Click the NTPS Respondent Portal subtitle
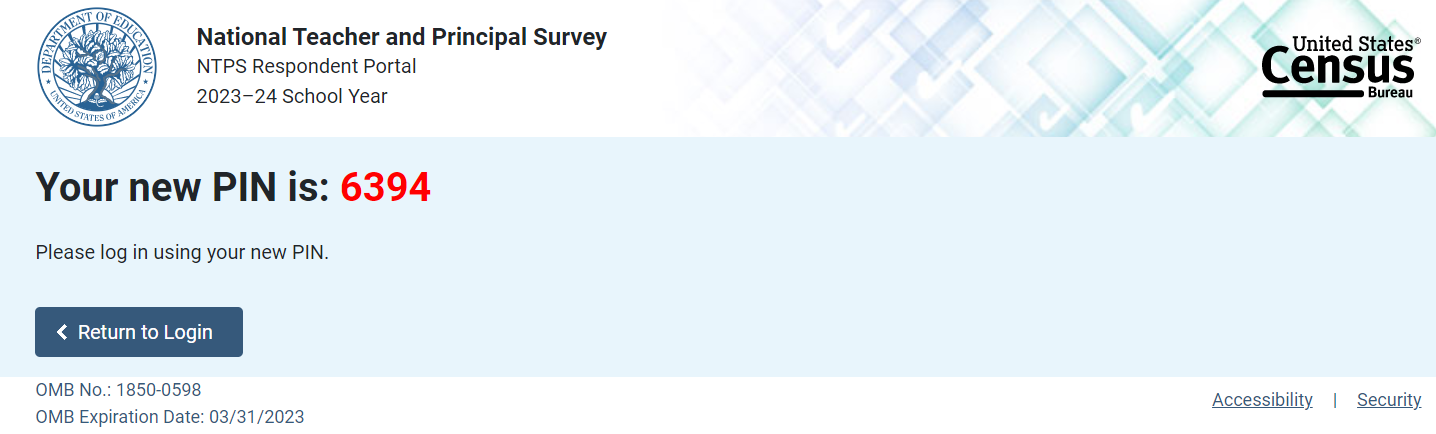The height and width of the screenshot is (434, 1436). coord(306,67)
